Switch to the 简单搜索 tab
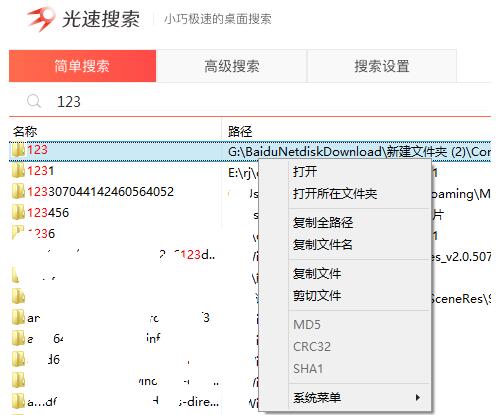Image resolution: width=504 pixels, height=415 pixels. (82, 66)
